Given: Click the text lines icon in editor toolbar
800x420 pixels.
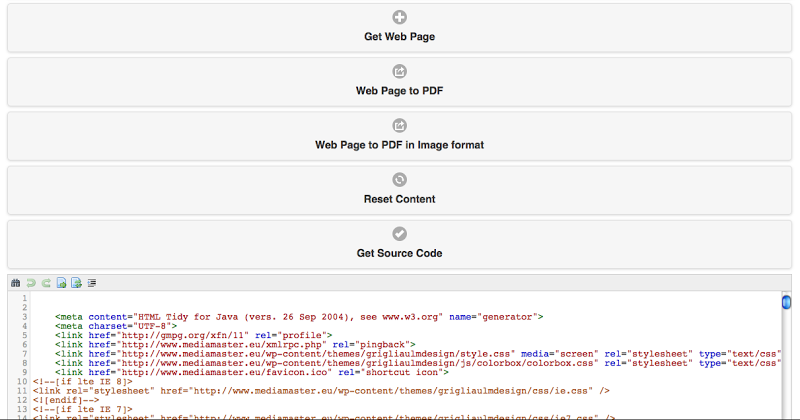Looking at the screenshot, I should [91, 283].
